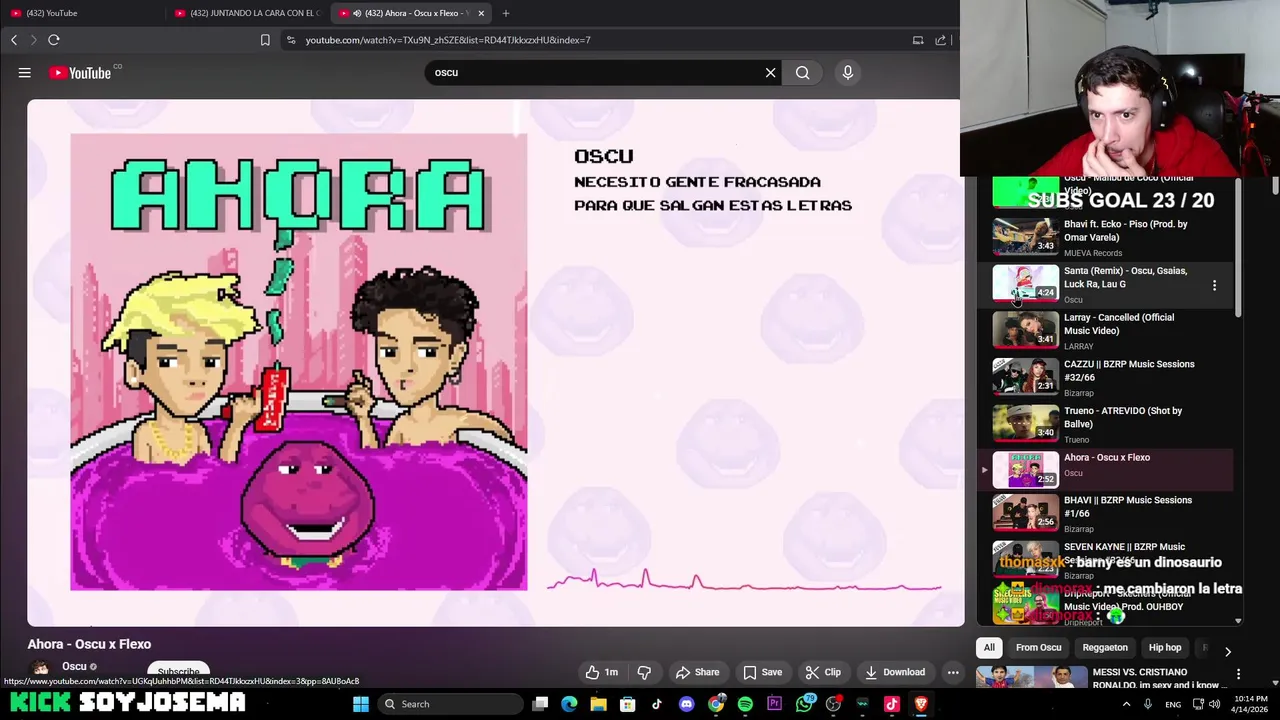
Task: Start voice search with the microphone
Action: coord(847,72)
